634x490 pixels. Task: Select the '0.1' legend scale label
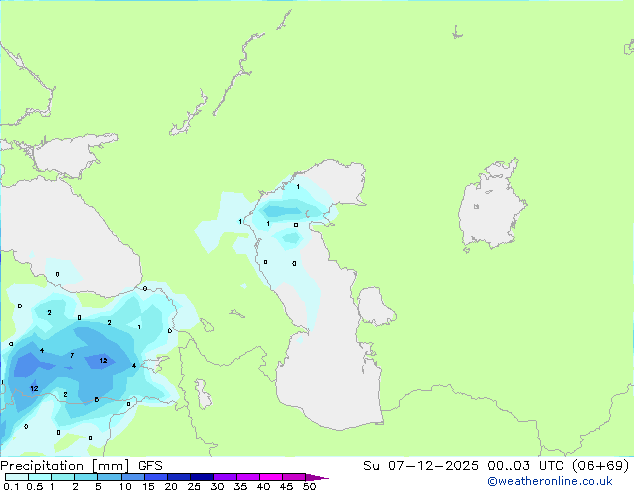[x=11, y=486]
